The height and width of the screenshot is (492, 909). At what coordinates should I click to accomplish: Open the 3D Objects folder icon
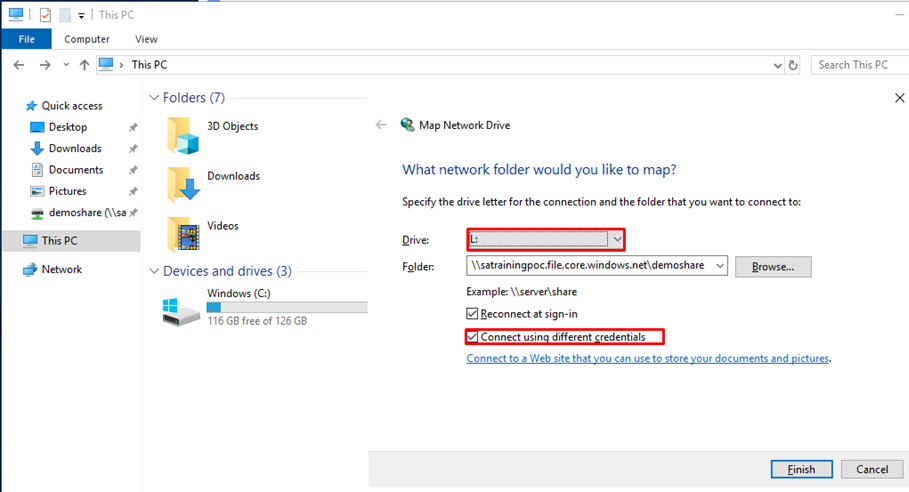(183, 136)
